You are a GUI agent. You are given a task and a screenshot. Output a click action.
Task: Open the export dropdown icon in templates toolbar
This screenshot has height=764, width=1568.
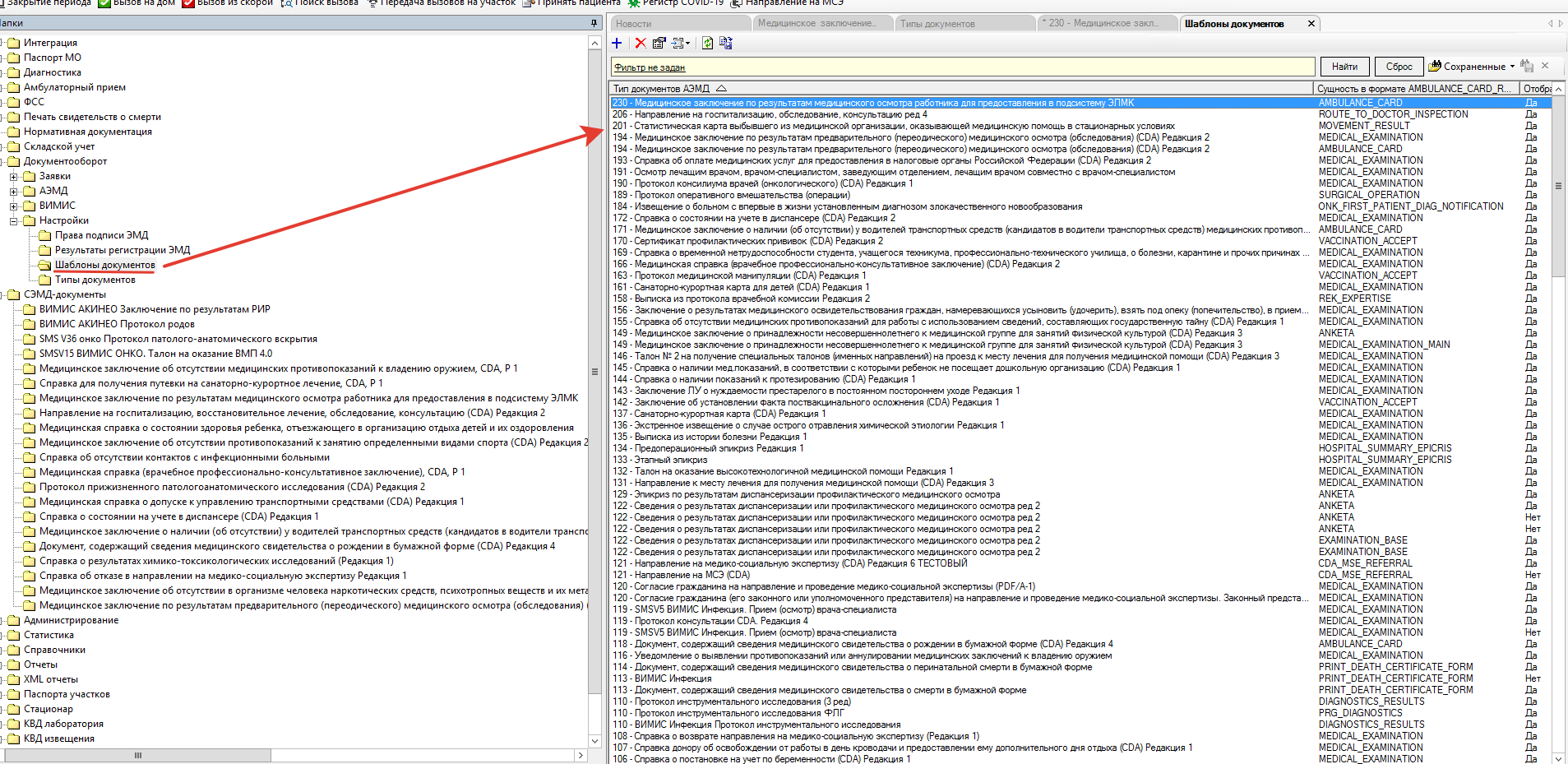coord(681,43)
